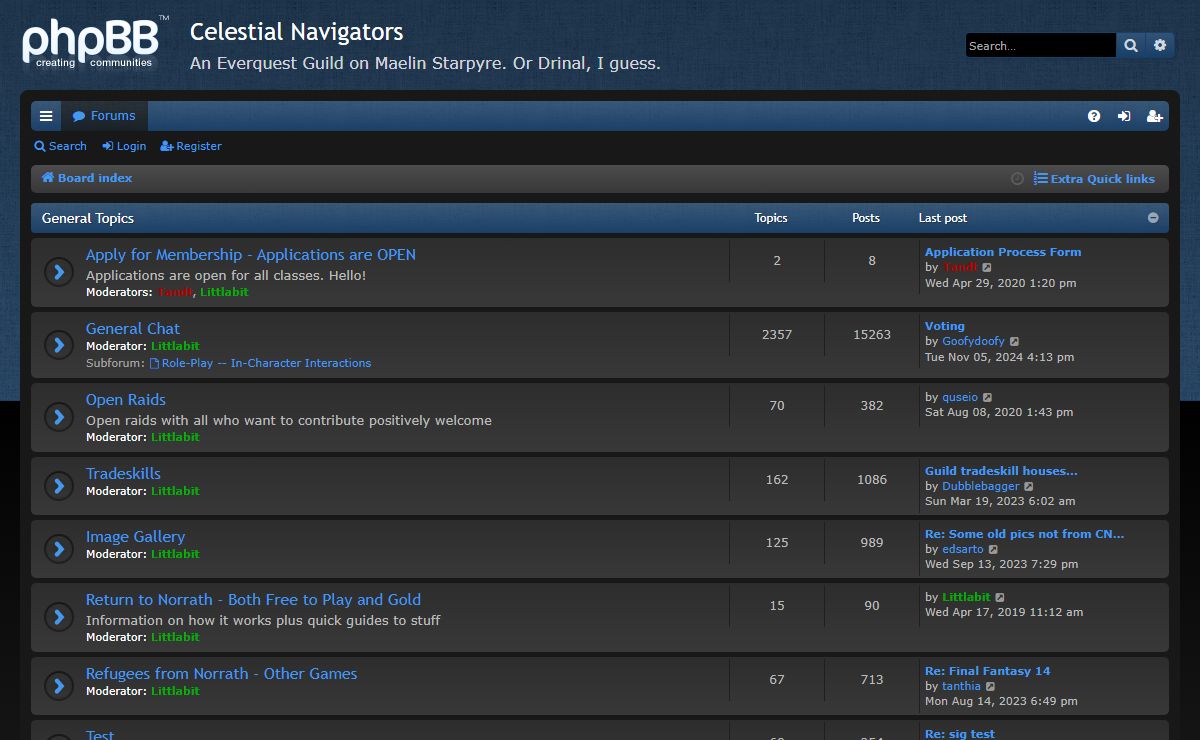The width and height of the screenshot is (1200, 740).
Task: Click Celestial Navigators site title
Action: click(x=297, y=32)
